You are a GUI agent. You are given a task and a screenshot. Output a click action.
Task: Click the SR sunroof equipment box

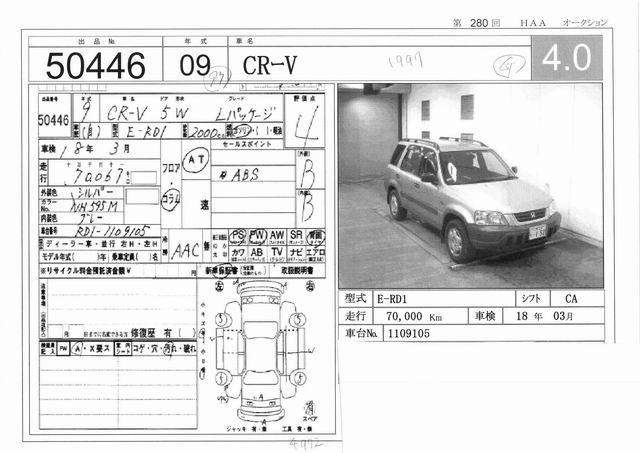tap(296, 236)
